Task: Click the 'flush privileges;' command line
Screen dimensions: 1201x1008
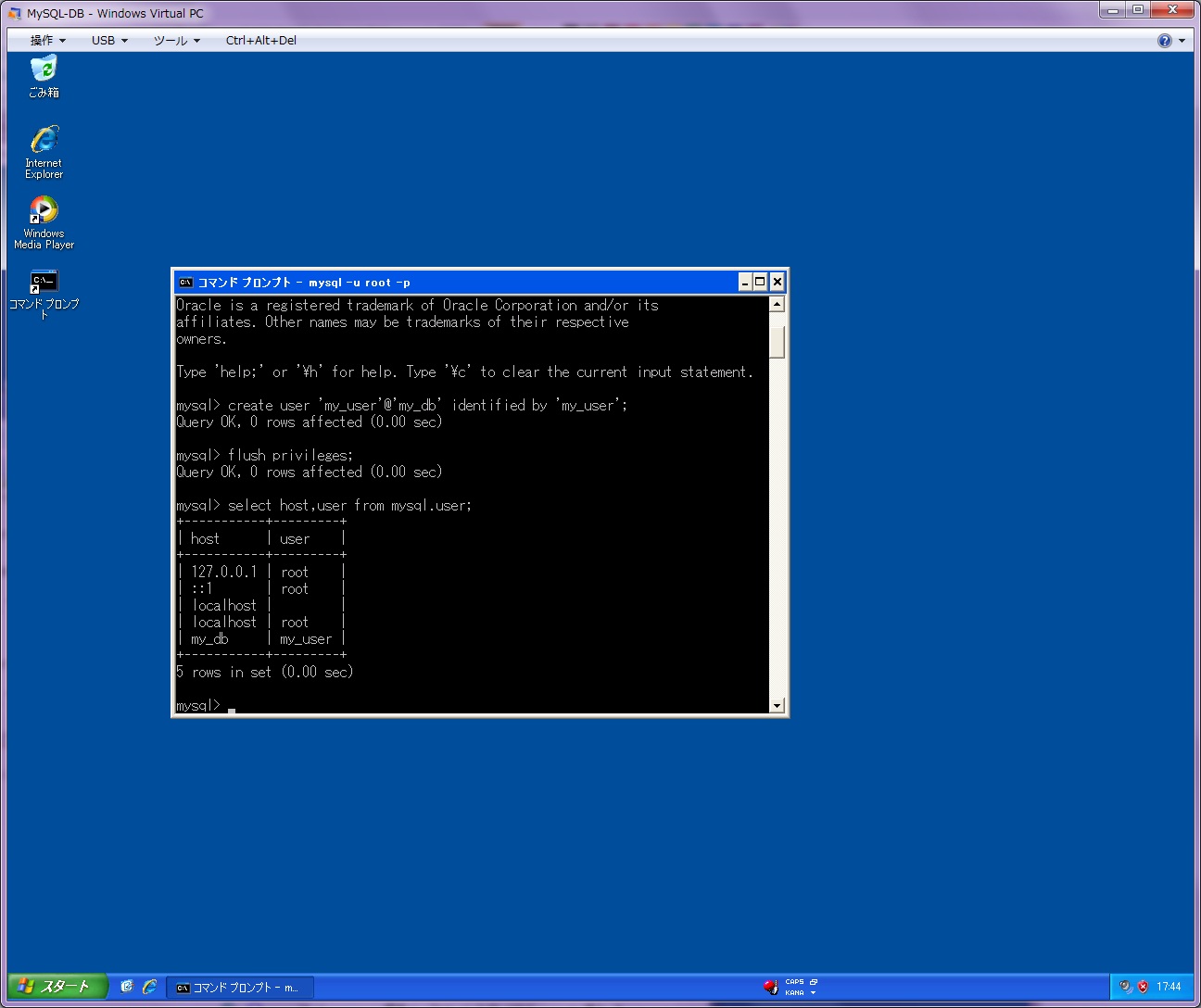Action: point(265,456)
